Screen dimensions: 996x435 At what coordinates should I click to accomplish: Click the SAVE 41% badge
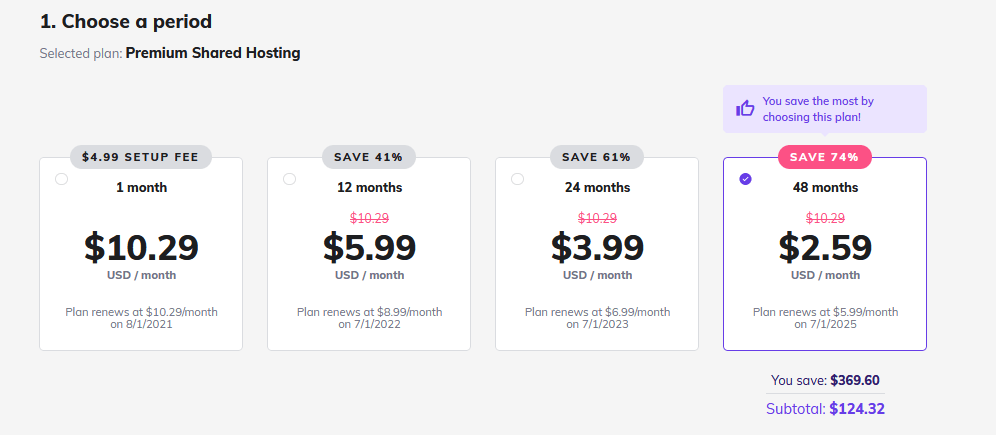(369, 157)
